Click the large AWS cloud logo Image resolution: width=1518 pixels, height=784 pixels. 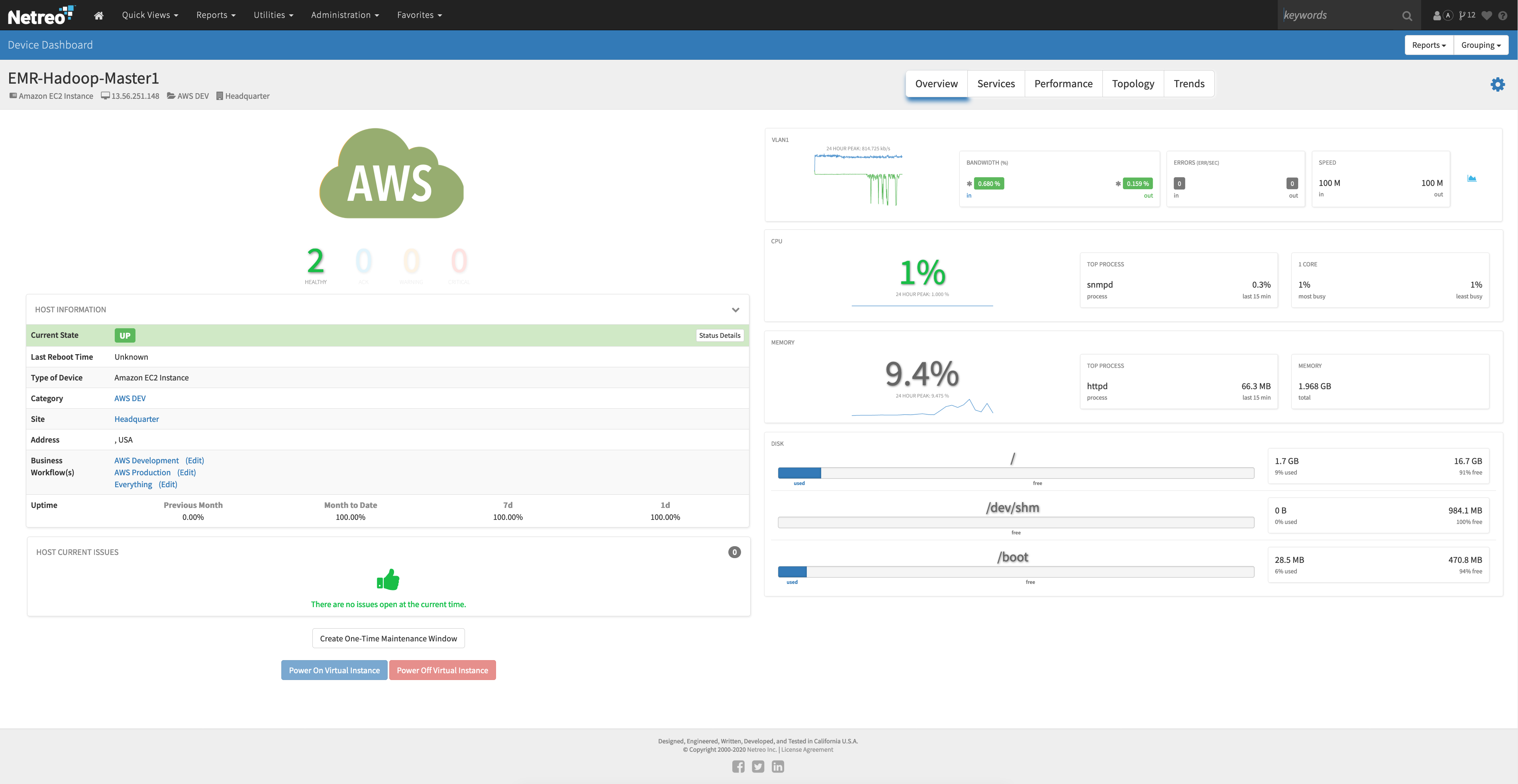[391, 173]
